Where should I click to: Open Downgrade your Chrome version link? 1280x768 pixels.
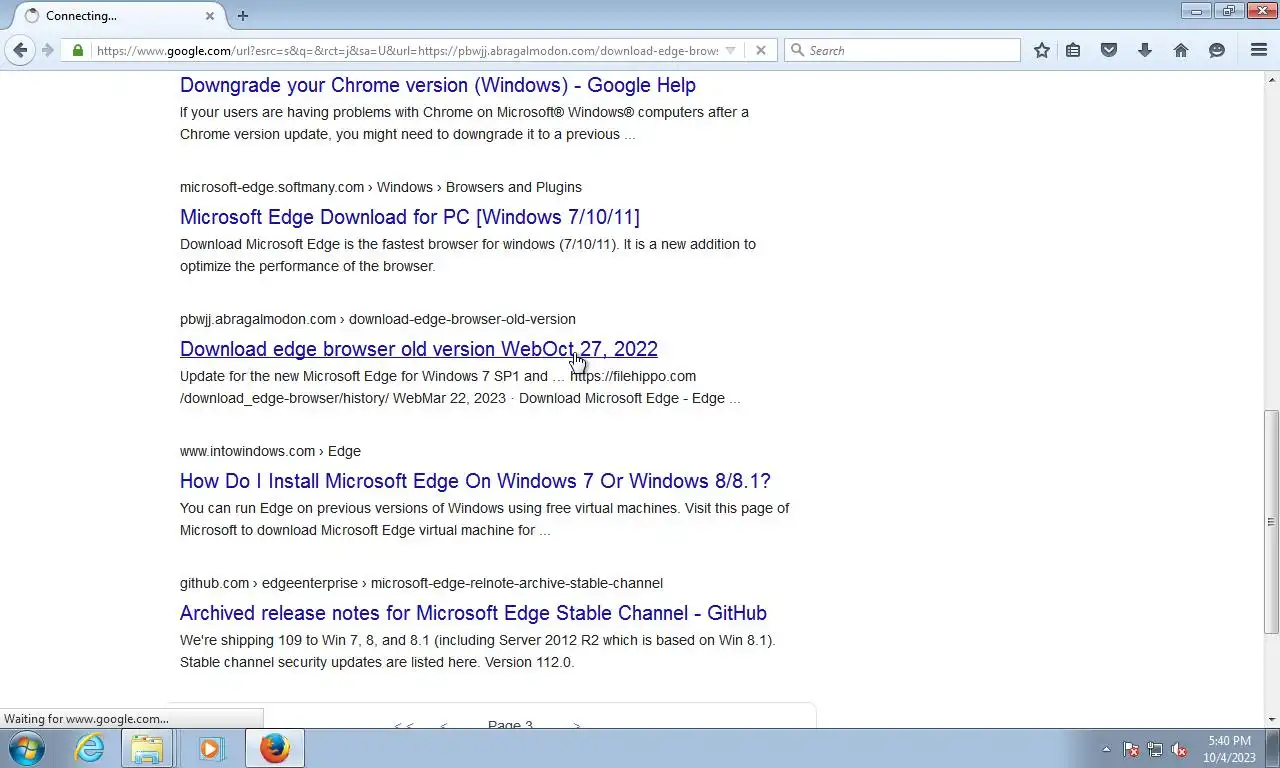(x=438, y=85)
